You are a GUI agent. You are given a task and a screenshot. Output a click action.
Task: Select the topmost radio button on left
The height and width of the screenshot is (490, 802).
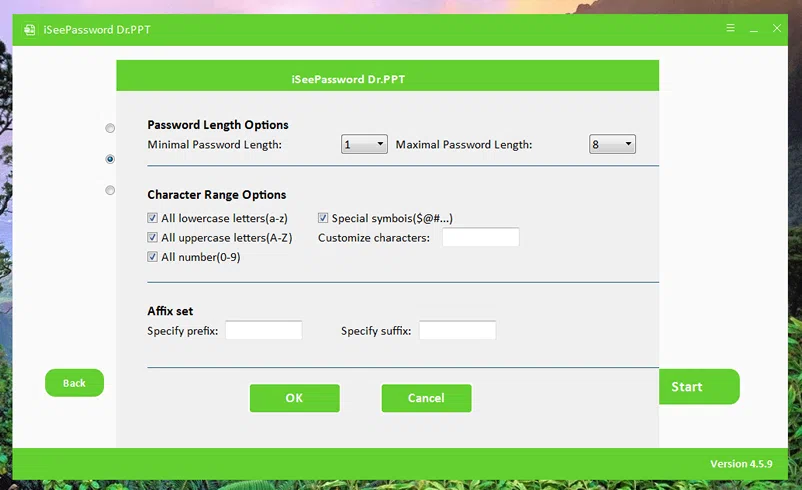pos(110,128)
